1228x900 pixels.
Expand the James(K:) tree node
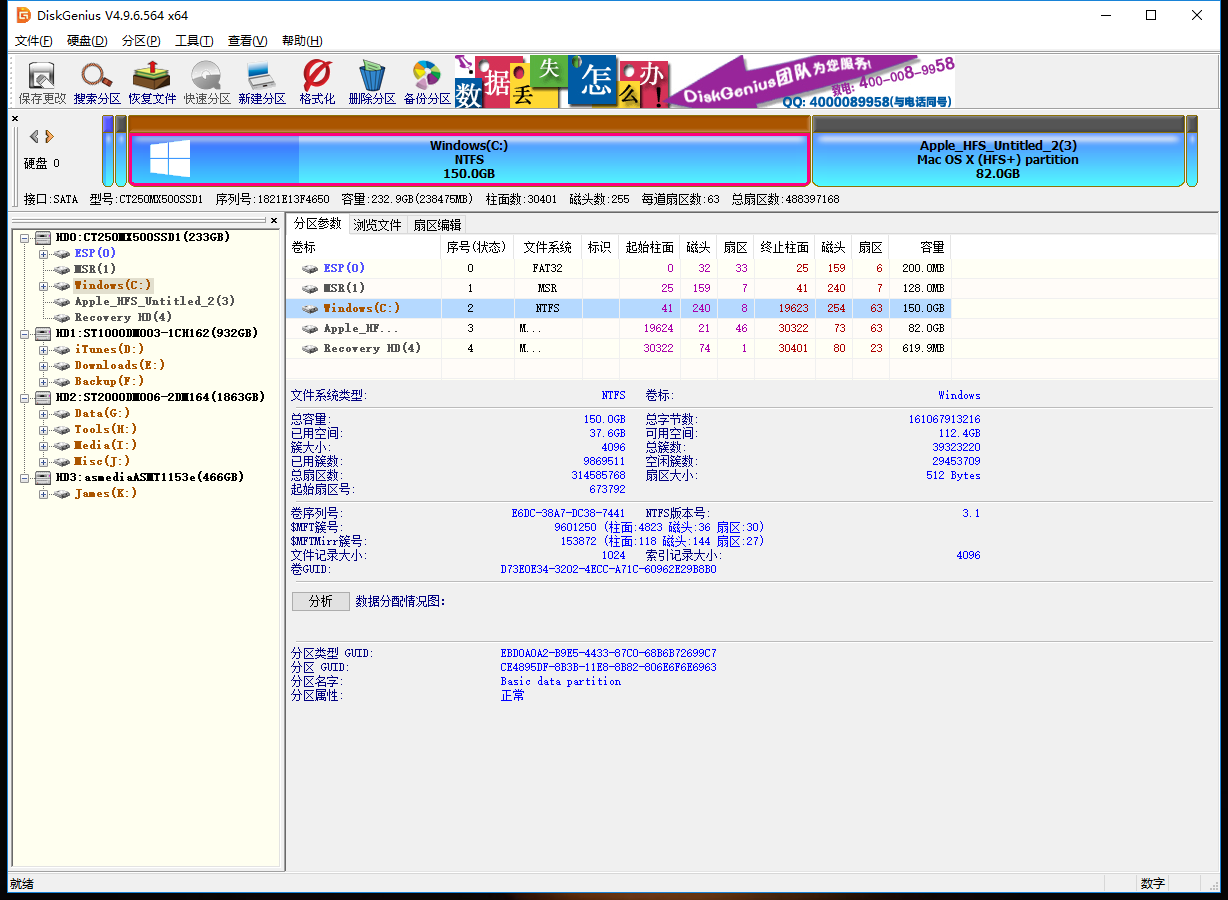[44, 493]
